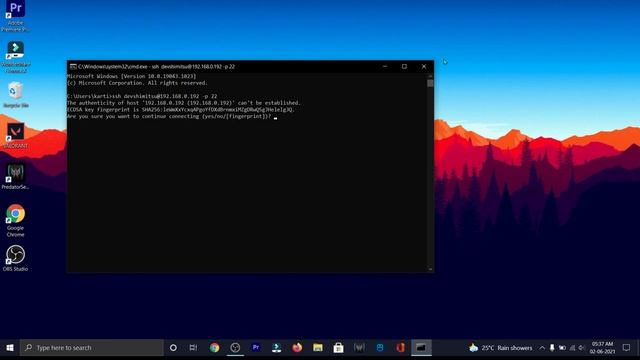Launch Filmora from the taskbar
Viewport: 640px width, 360px height.
click(276, 348)
